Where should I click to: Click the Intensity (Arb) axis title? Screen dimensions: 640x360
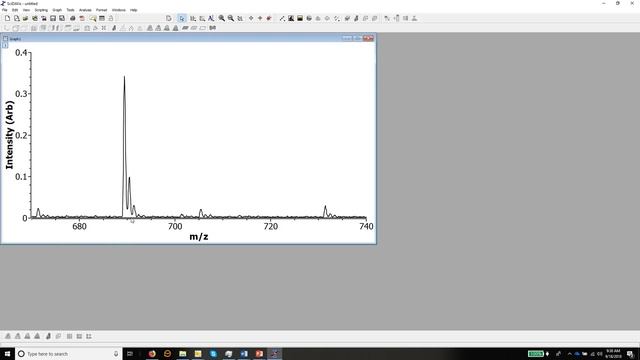[9, 135]
